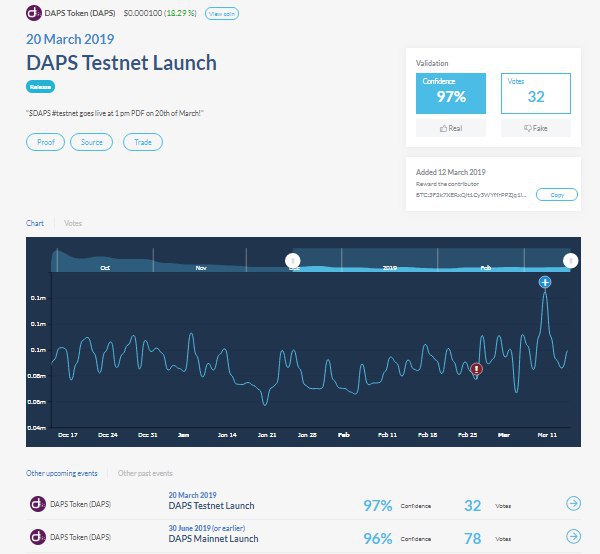Switch to the Chart tab
The width and height of the screenshot is (600, 554).
35,223
